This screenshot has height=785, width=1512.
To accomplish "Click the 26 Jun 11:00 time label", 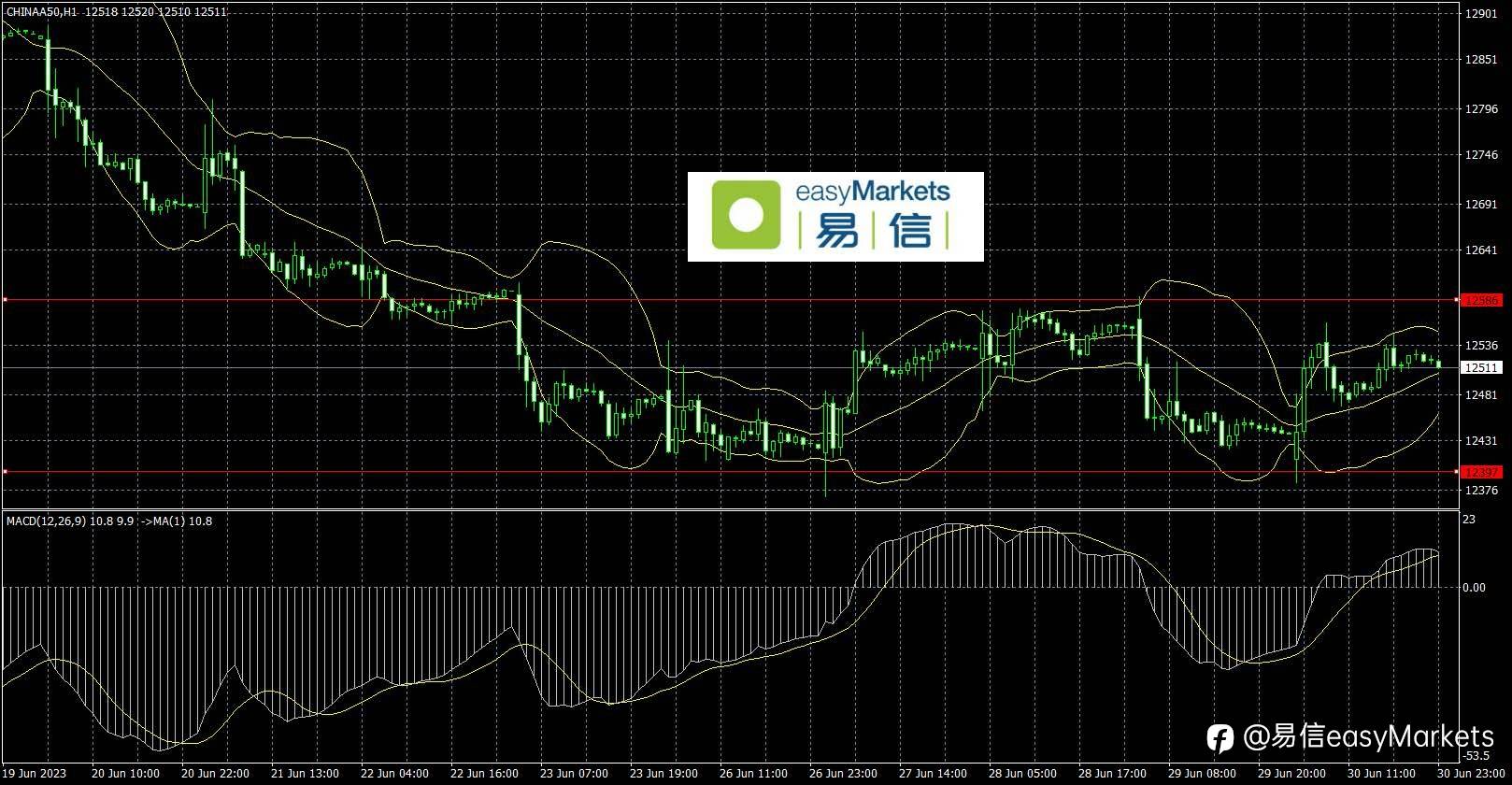I will (x=753, y=774).
